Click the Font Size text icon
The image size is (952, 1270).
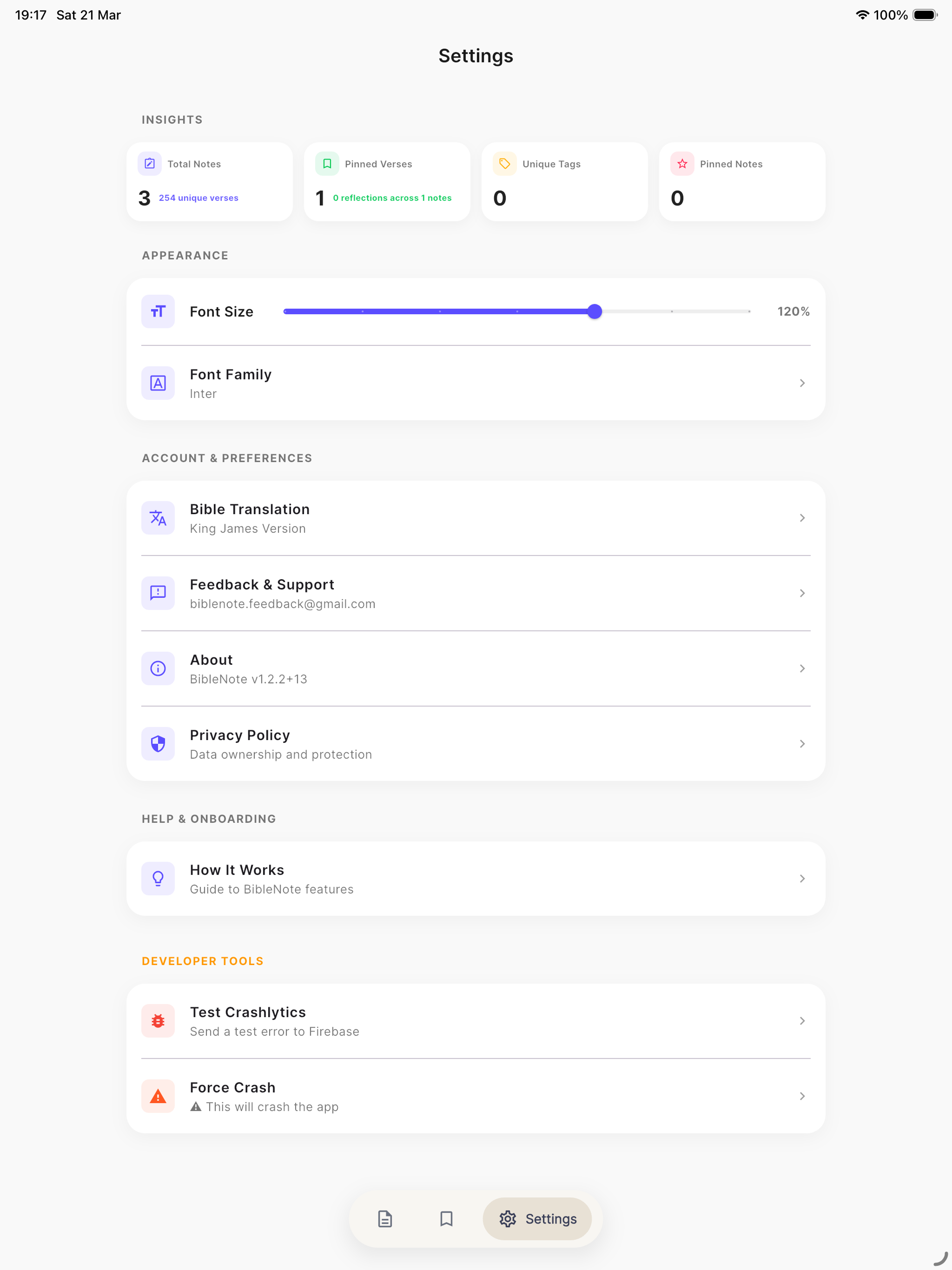point(158,311)
